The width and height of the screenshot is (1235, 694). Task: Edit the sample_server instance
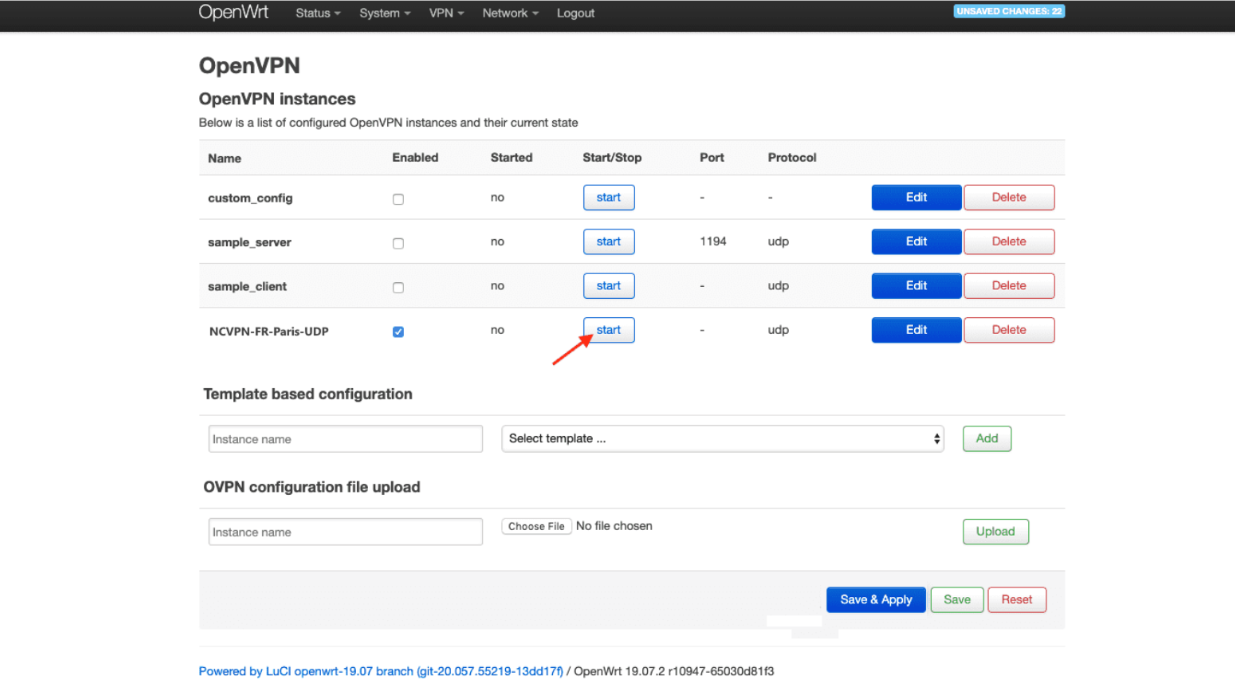[917, 242]
